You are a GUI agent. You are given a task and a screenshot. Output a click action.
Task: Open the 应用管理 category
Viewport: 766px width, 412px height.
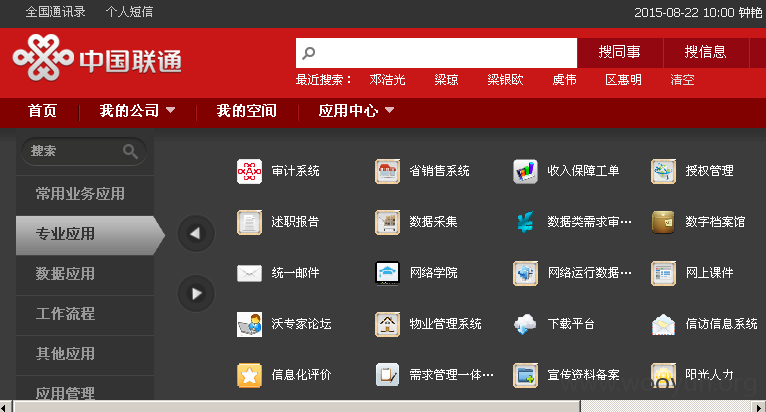tap(85, 389)
